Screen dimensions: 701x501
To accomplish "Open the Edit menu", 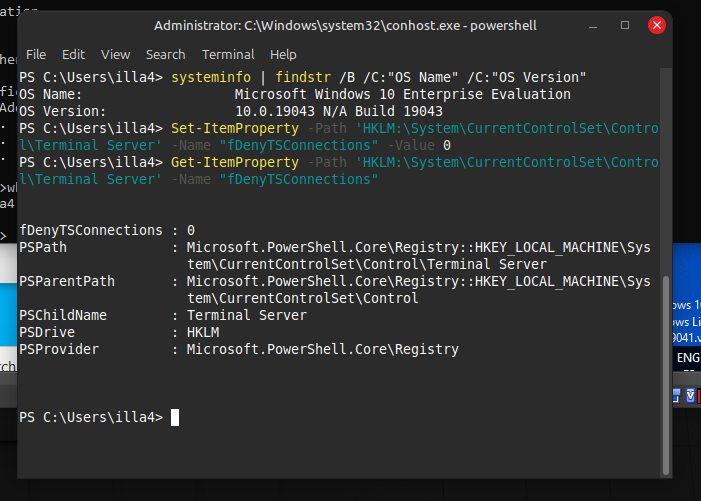I will pyautogui.click(x=73, y=54).
